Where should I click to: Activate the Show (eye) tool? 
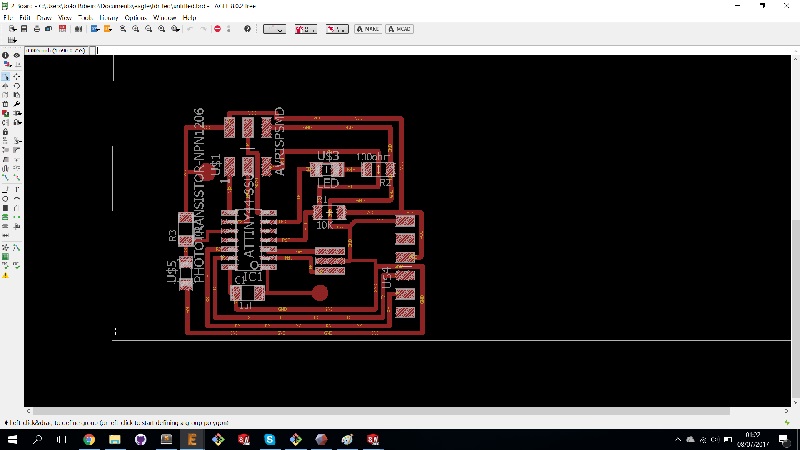tap(16, 55)
